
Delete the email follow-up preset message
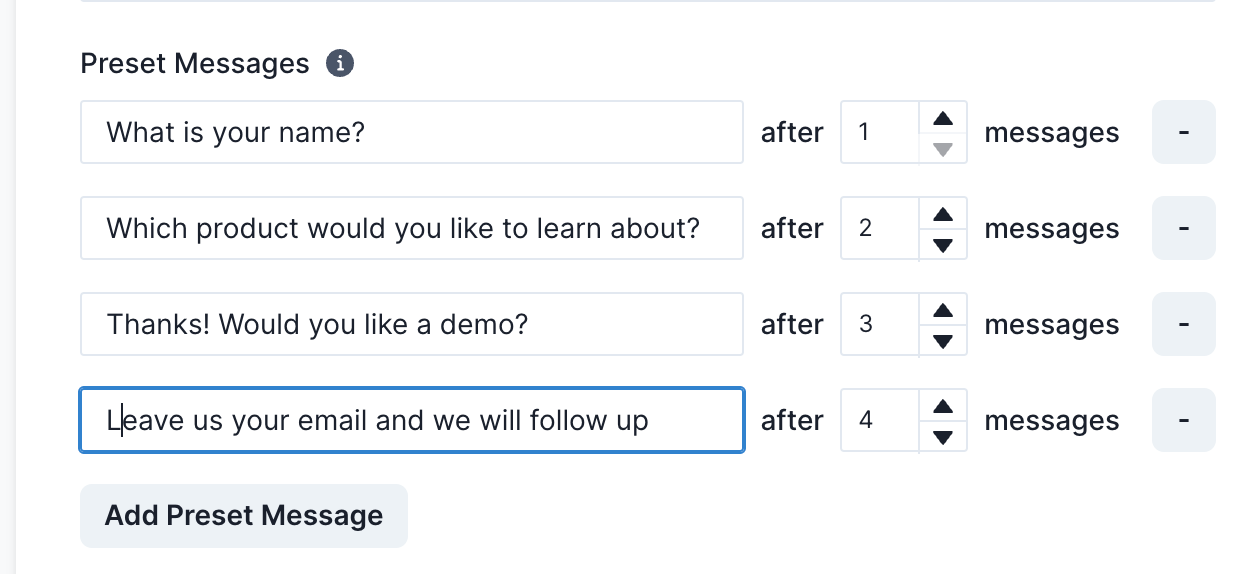[x=1183, y=420]
